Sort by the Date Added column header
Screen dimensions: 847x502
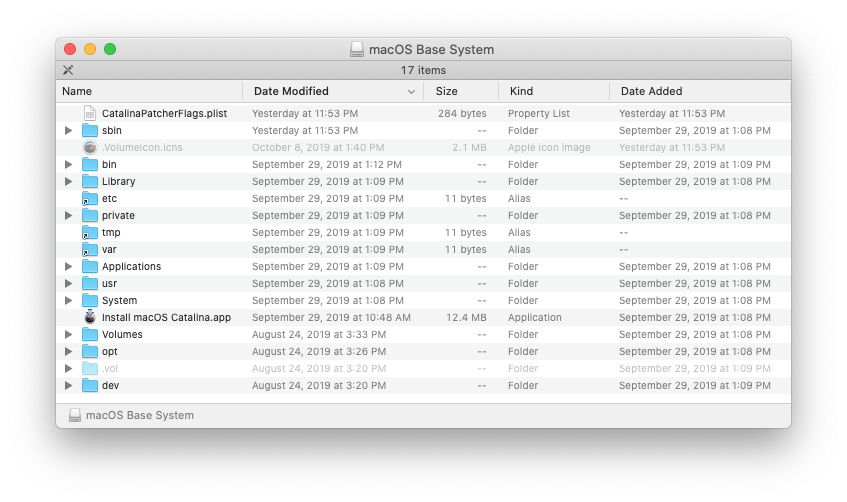pyautogui.click(x=700, y=91)
